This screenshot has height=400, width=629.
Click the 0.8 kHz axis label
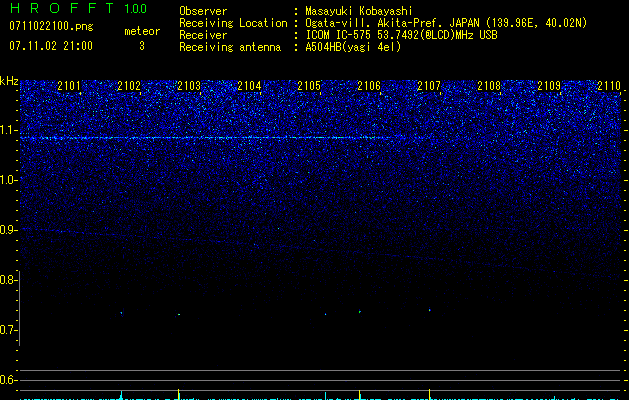pos(8,280)
